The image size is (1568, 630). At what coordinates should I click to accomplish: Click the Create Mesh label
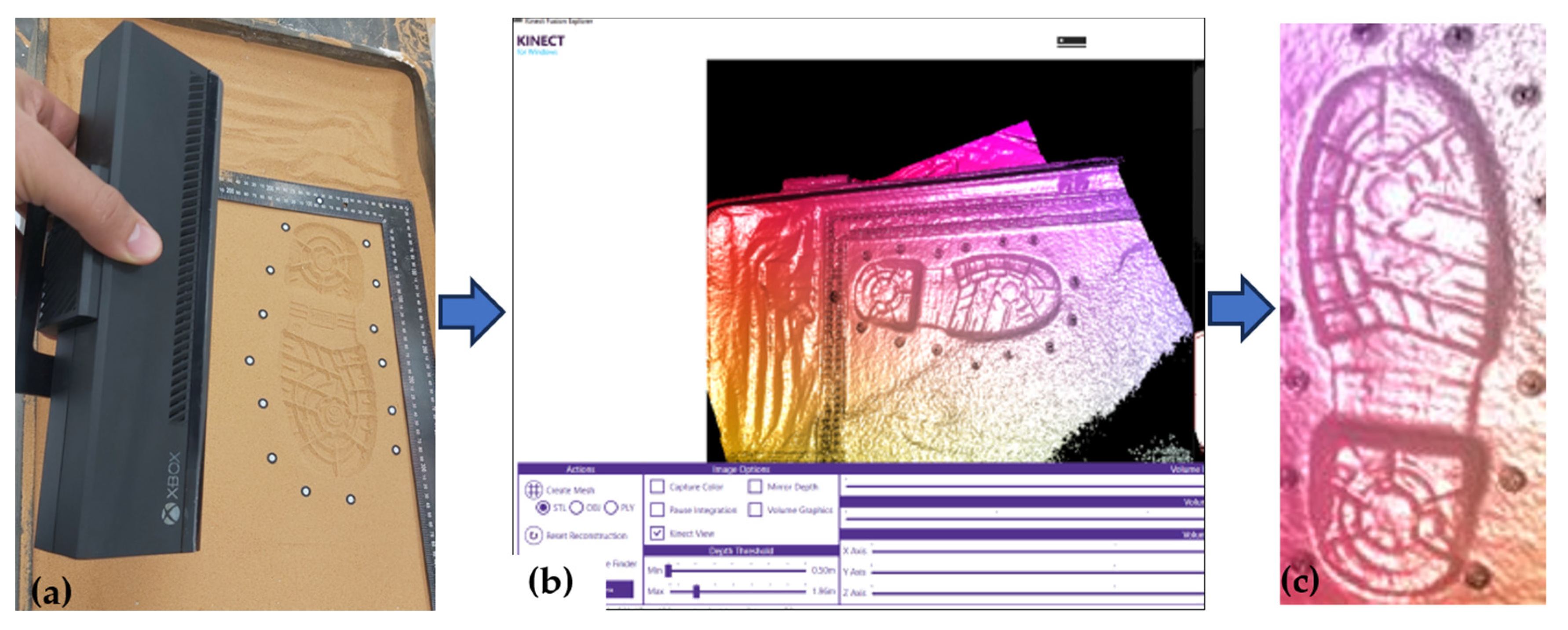pyautogui.click(x=570, y=490)
